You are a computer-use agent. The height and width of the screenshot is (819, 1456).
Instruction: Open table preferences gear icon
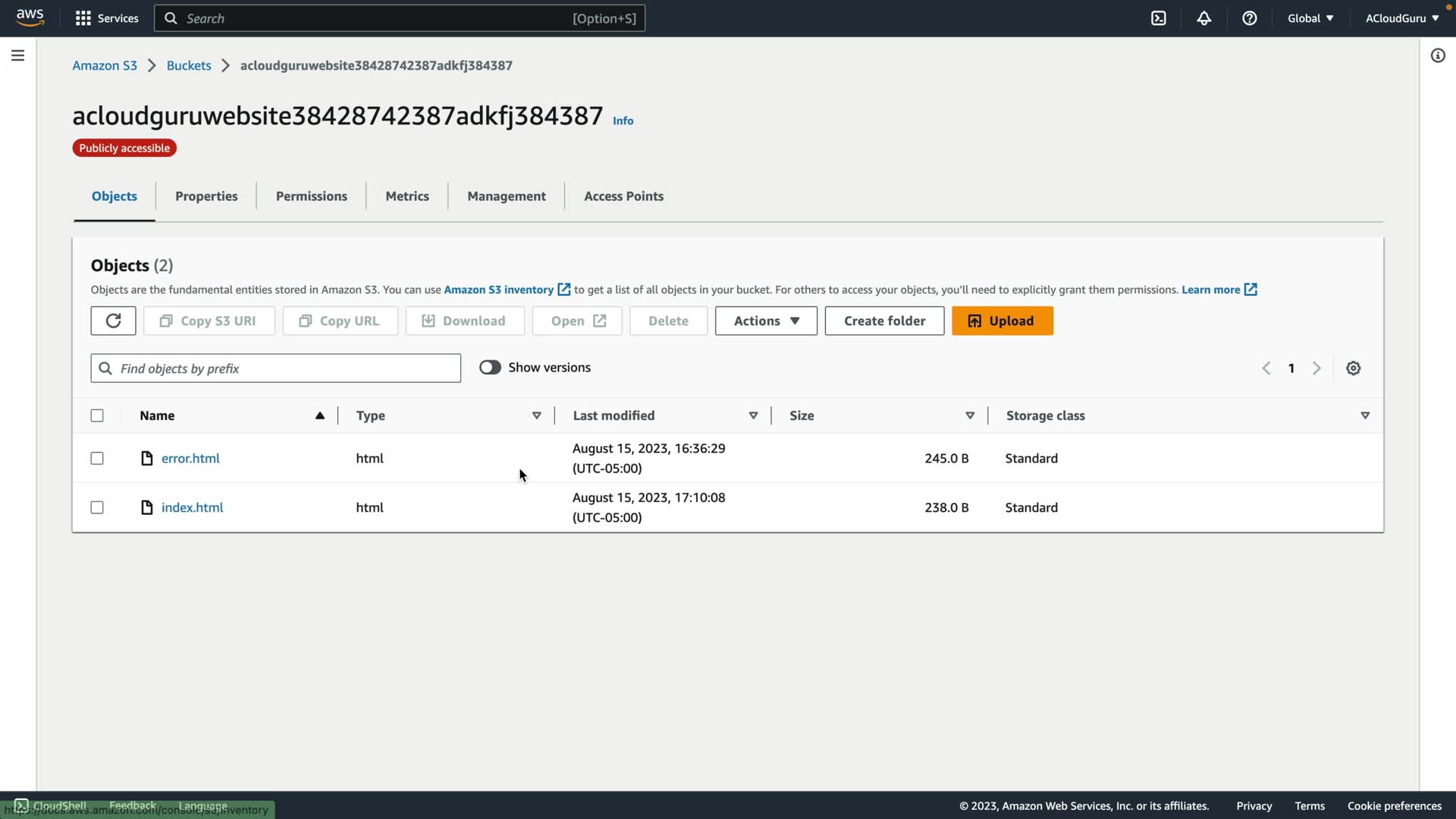(1353, 369)
